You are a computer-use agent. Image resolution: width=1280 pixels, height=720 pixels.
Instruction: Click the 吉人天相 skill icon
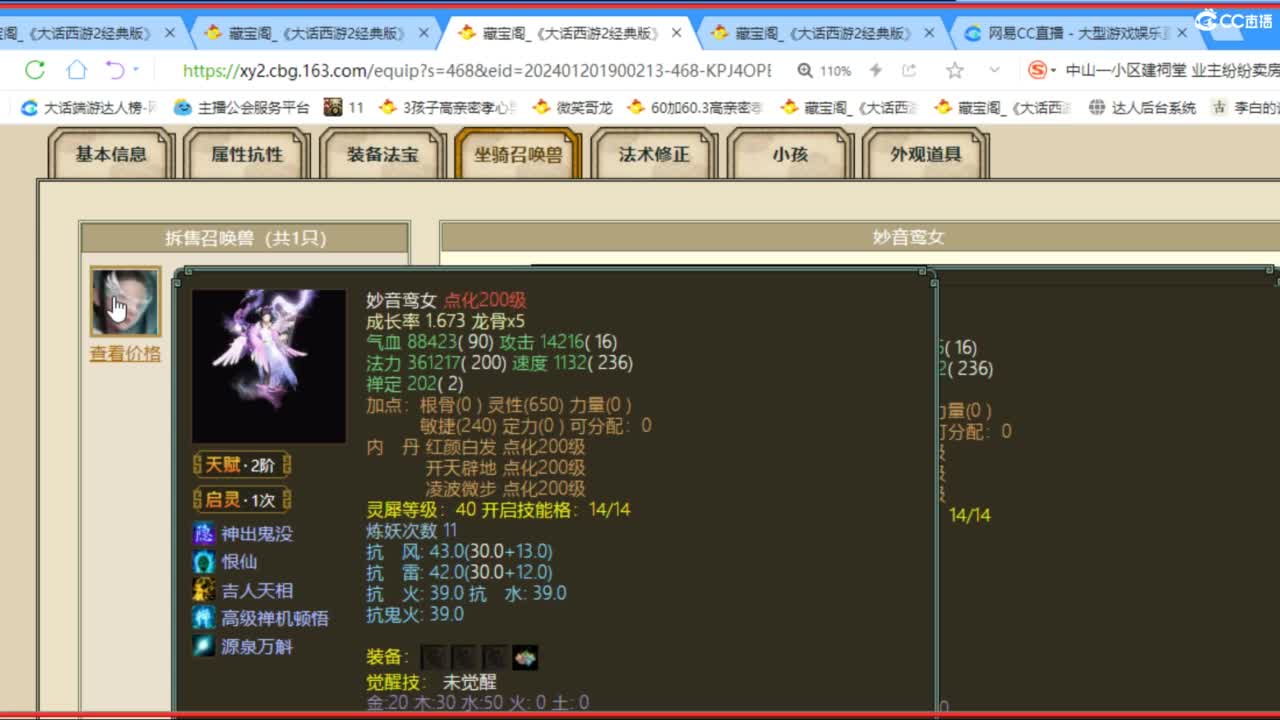204,590
